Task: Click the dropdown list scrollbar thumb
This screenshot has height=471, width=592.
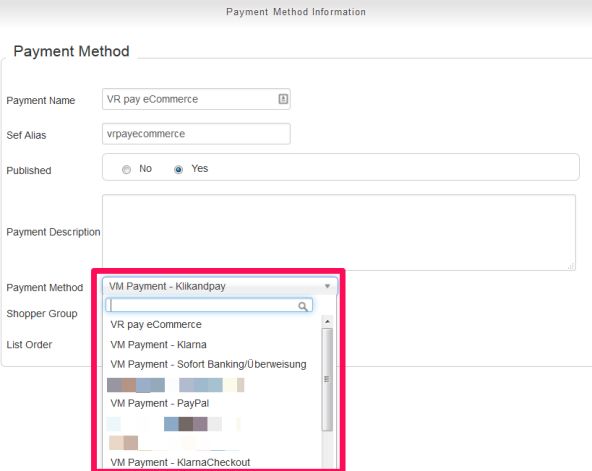Action: click(327, 379)
